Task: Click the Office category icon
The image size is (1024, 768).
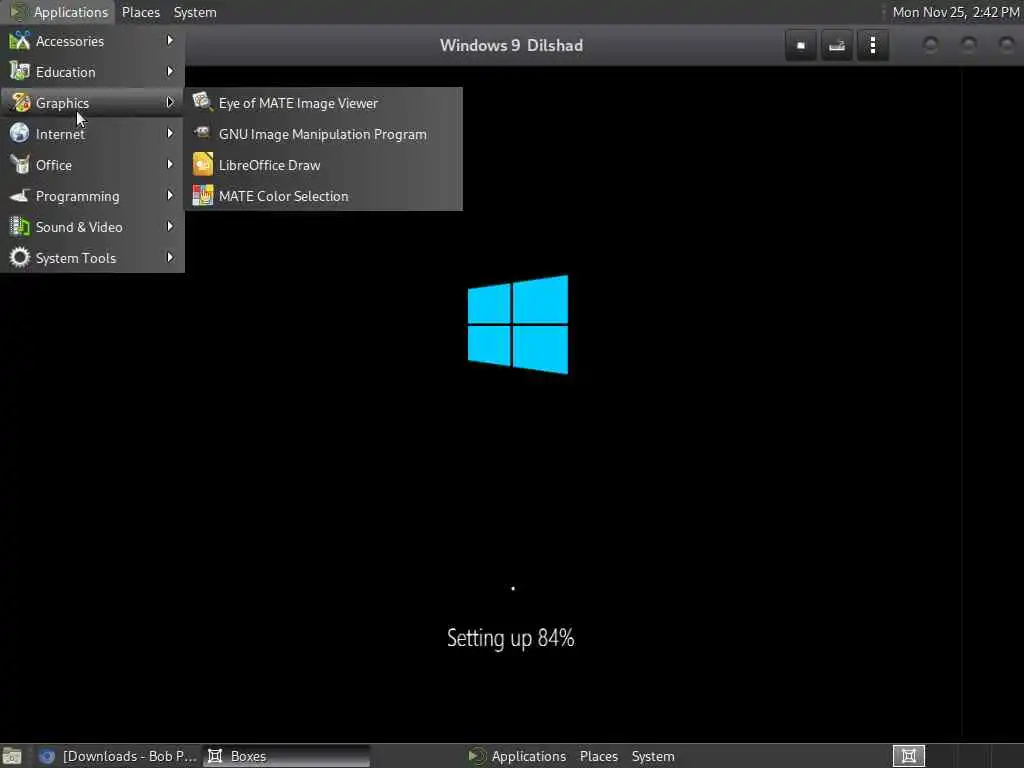Action: [20, 165]
